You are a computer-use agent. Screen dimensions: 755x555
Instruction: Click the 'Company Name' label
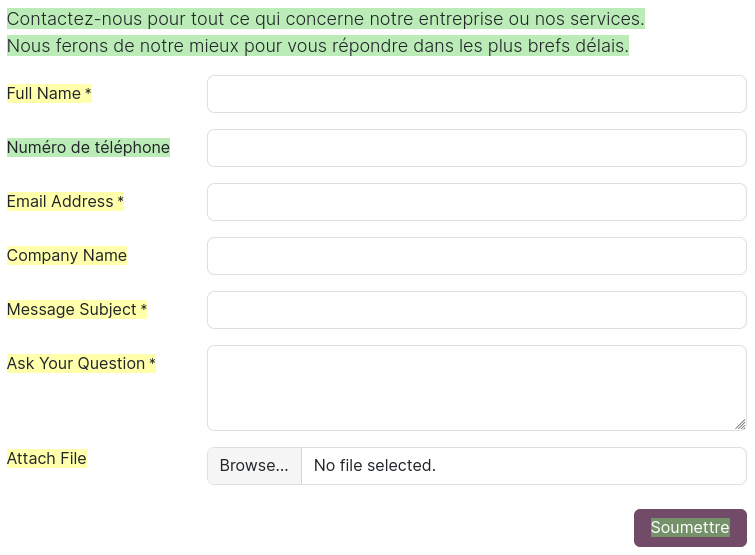[67, 256]
